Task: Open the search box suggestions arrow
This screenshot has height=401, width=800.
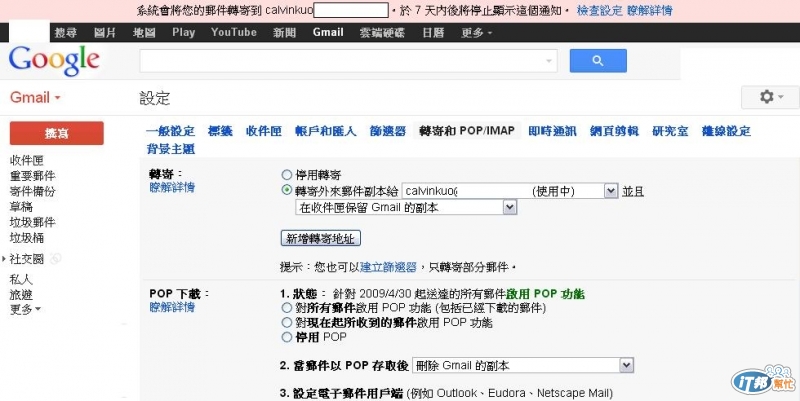Action: point(548,61)
